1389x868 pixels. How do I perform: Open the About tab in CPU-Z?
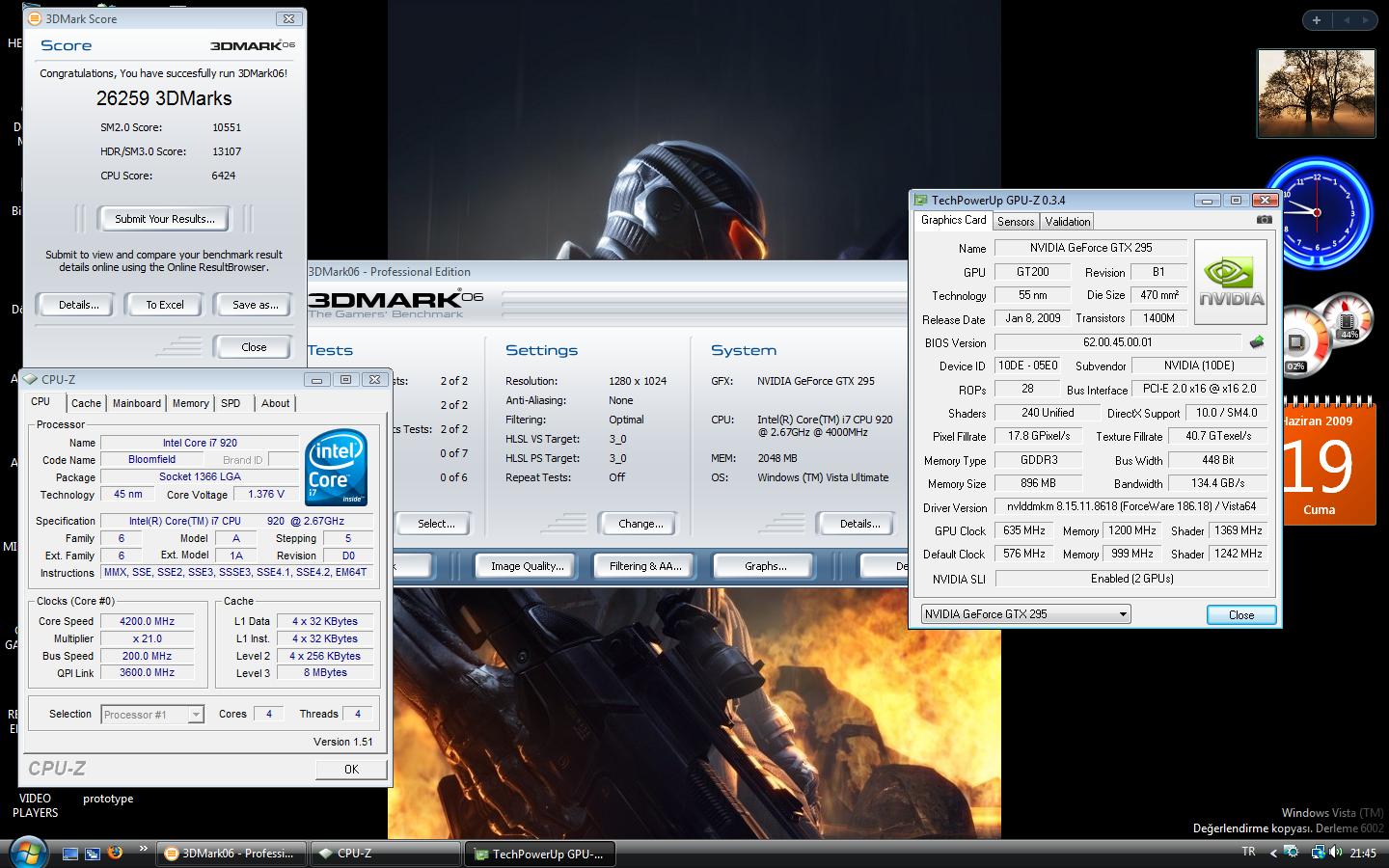275,403
